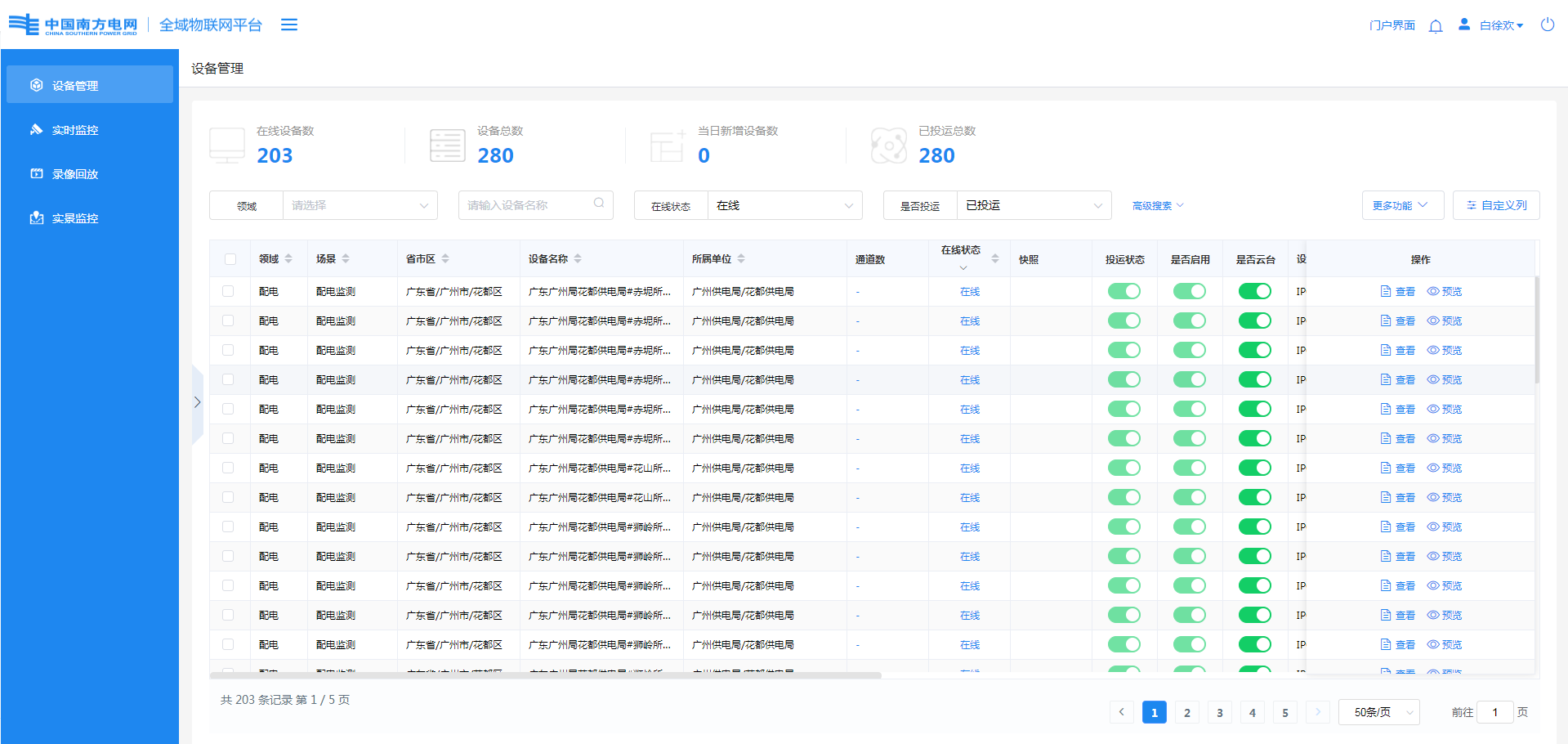Open the 是否投运 dropdown showing 已投运
Screen dimensions: 1568x744
click(1034, 205)
